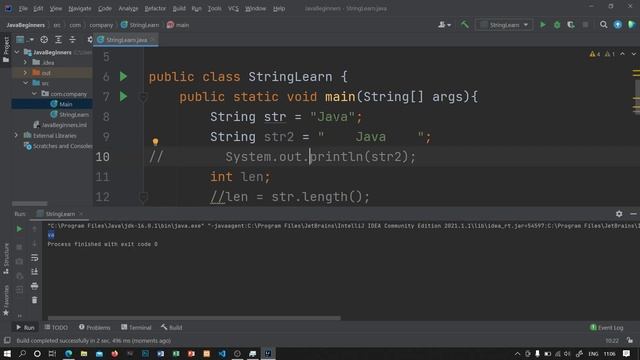The width and height of the screenshot is (640, 360).
Task: Open Search Everywhere magnifier icon
Action: pos(603,25)
